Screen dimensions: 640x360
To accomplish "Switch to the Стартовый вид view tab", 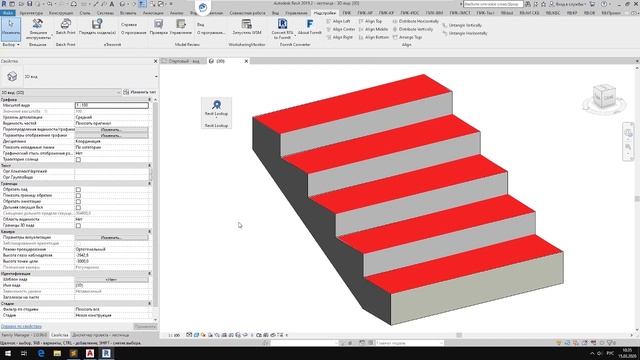I will click(x=184, y=61).
